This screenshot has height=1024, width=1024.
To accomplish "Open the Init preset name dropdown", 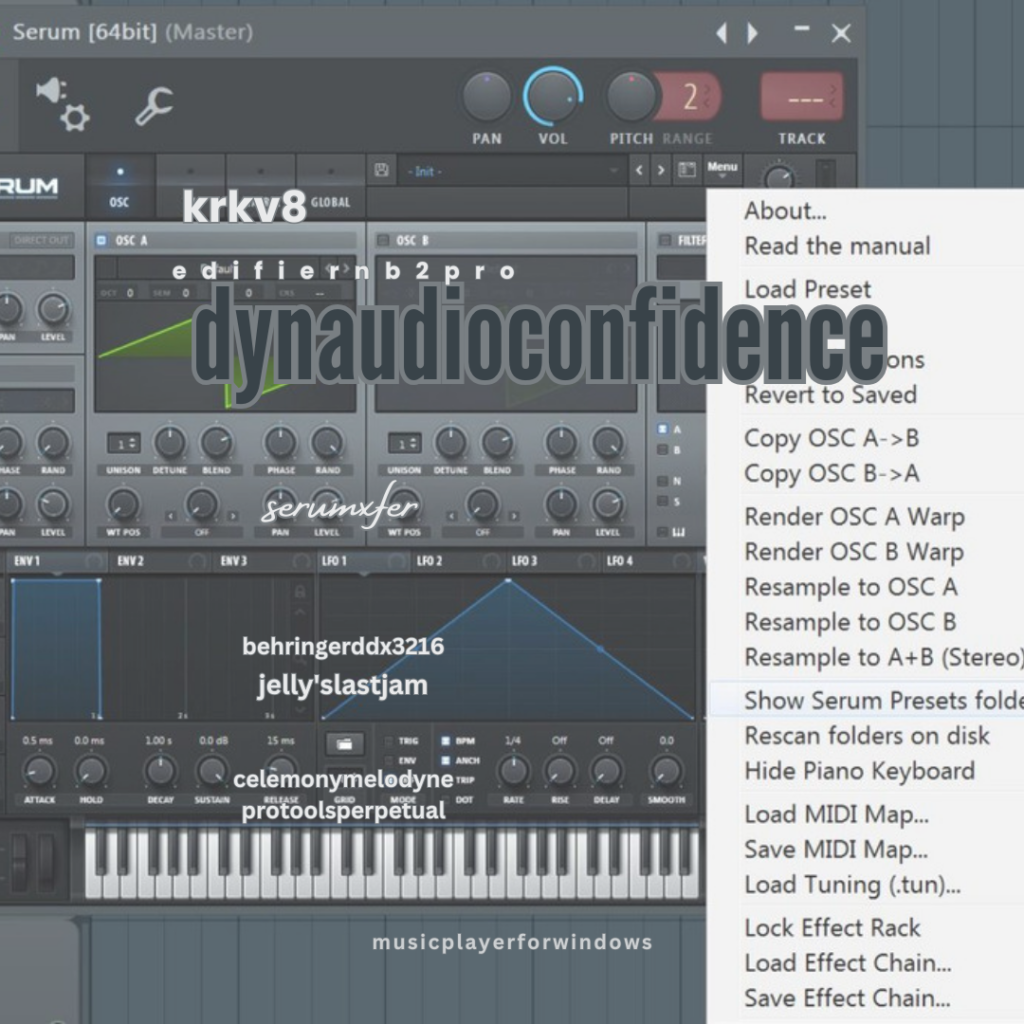I will click(x=512, y=171).
